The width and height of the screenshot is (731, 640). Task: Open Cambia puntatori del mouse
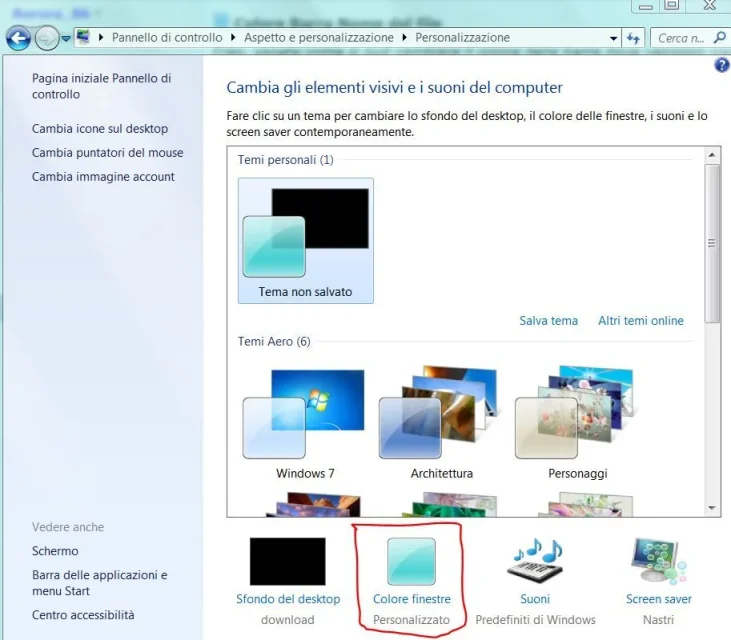(x=108, y=153)
